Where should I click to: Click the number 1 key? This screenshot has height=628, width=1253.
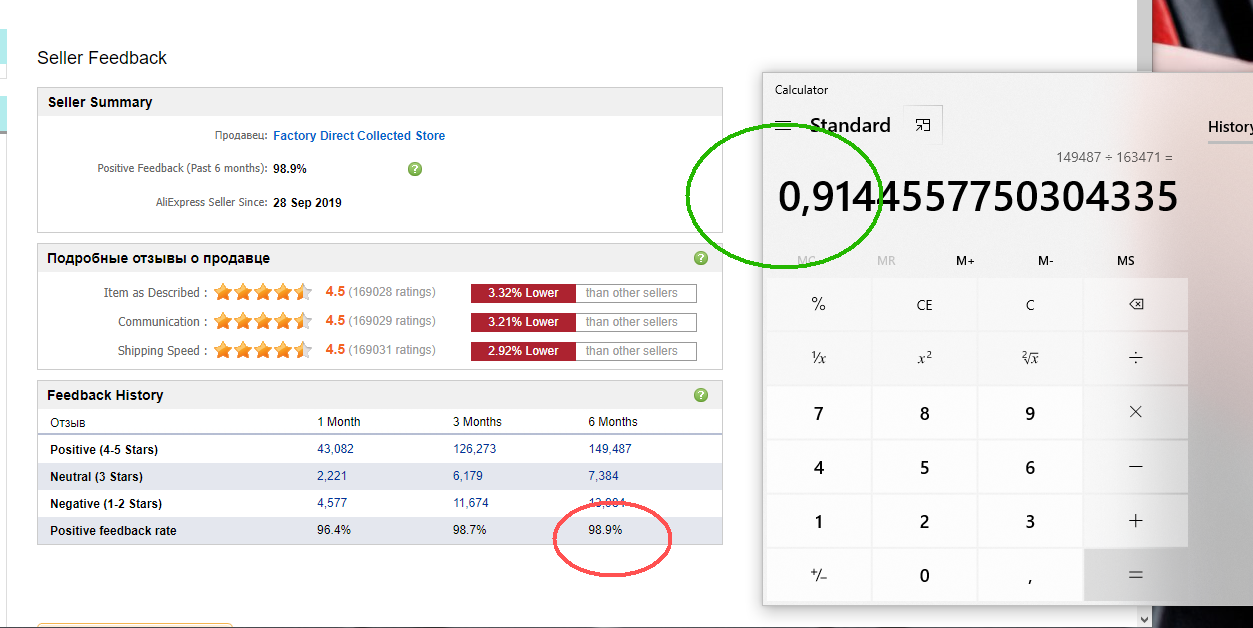[x=818, y=521]
